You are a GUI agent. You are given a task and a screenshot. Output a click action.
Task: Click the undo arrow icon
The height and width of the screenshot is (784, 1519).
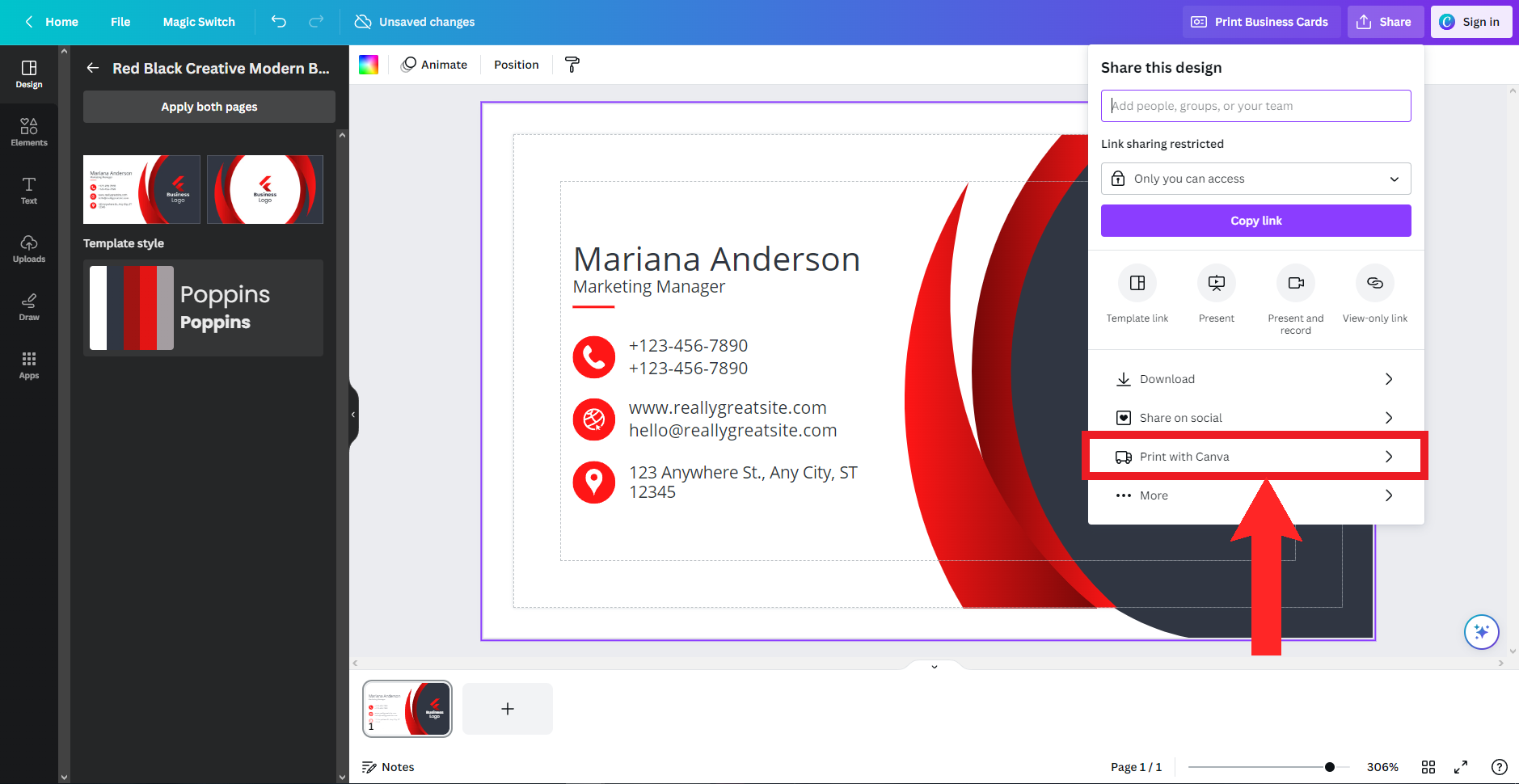tap(279, 22)
